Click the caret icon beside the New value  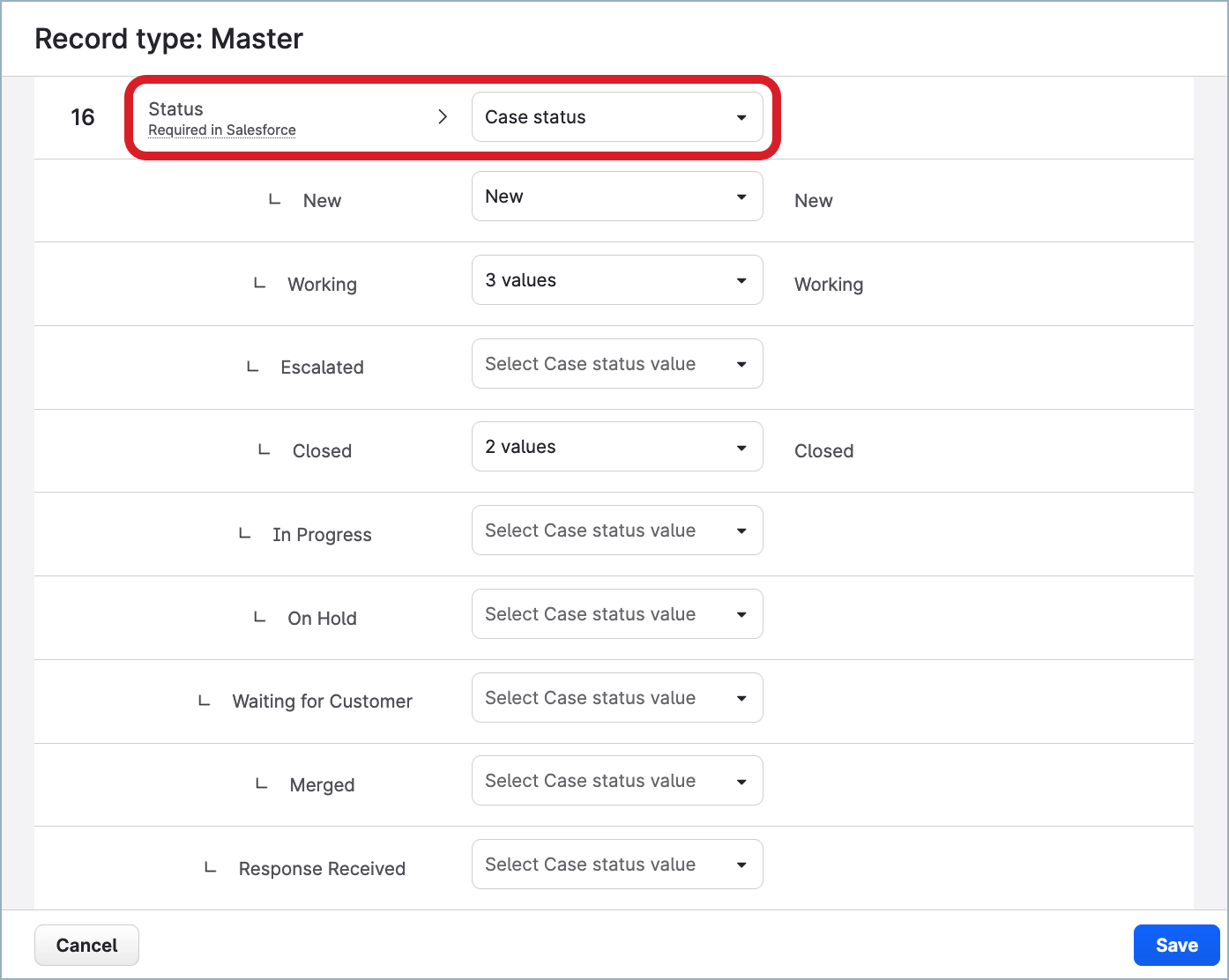point(741,196)
